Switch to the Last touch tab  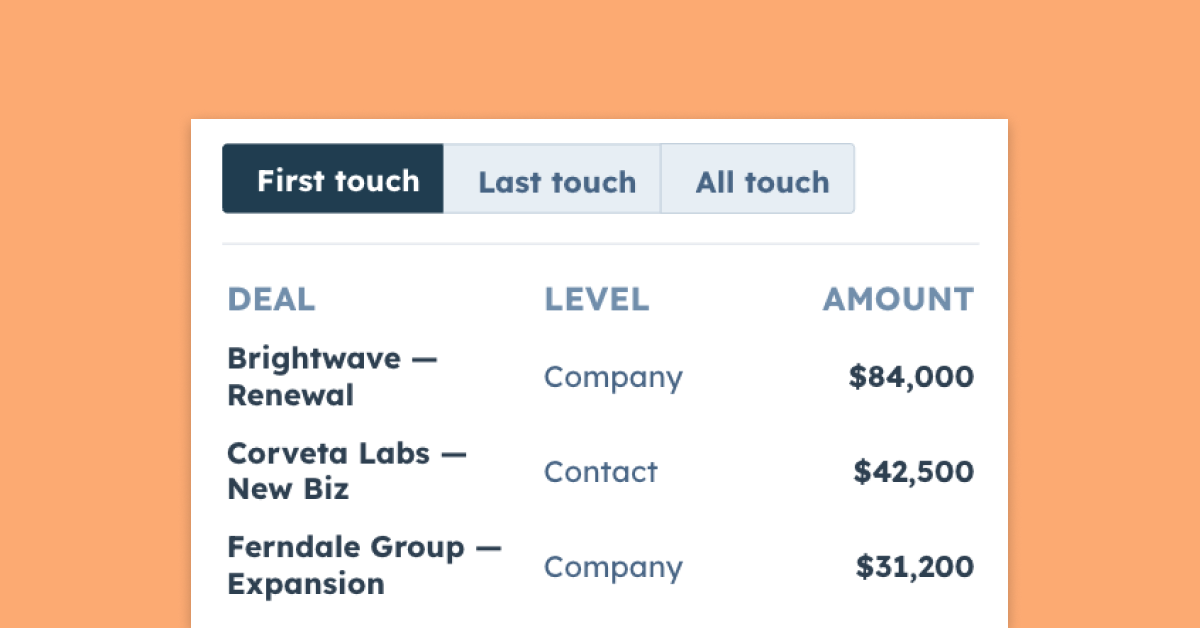(x=553, y=179)
